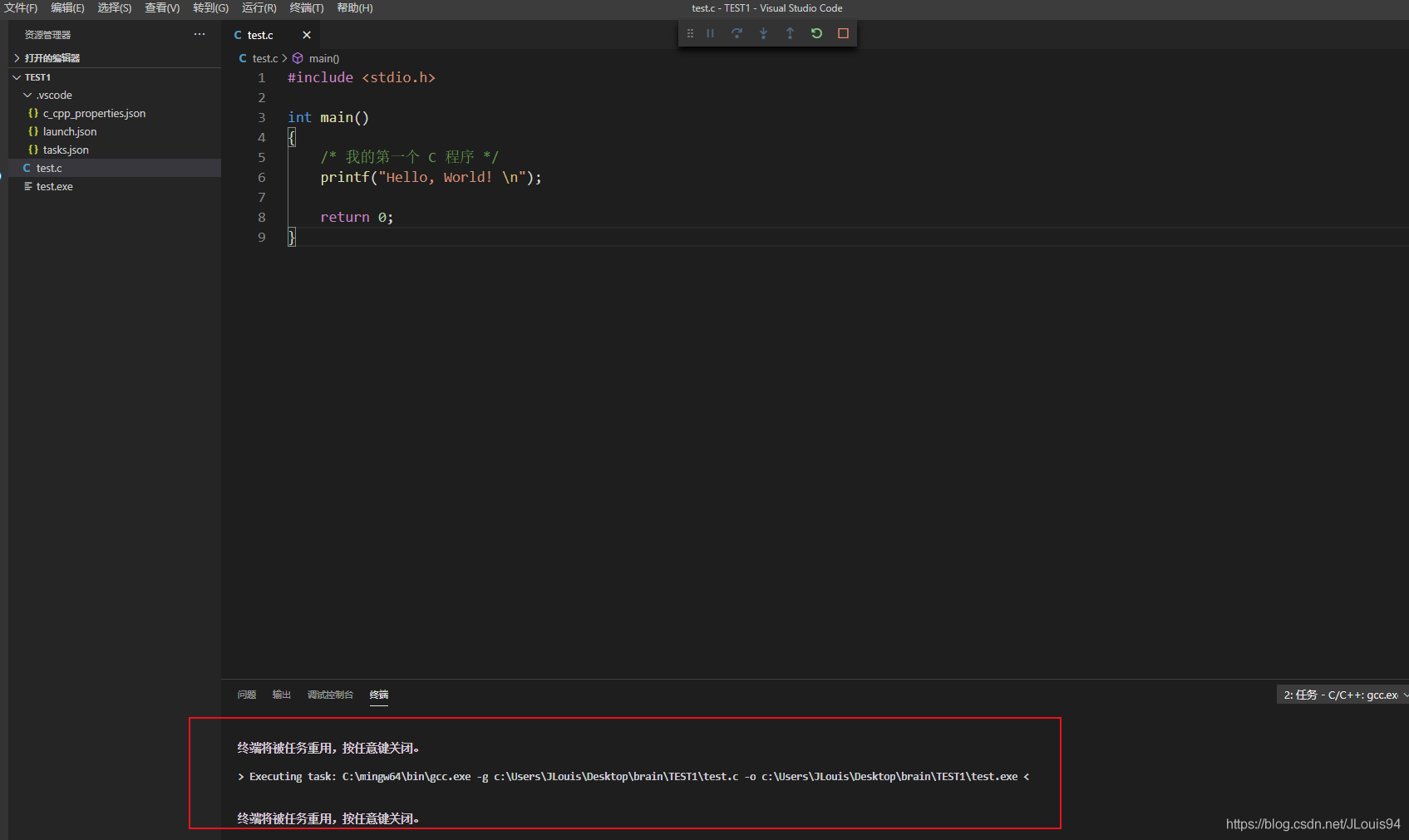Click the Step Out debug icon
The image size is (1409, 840).
pos(790,33)
